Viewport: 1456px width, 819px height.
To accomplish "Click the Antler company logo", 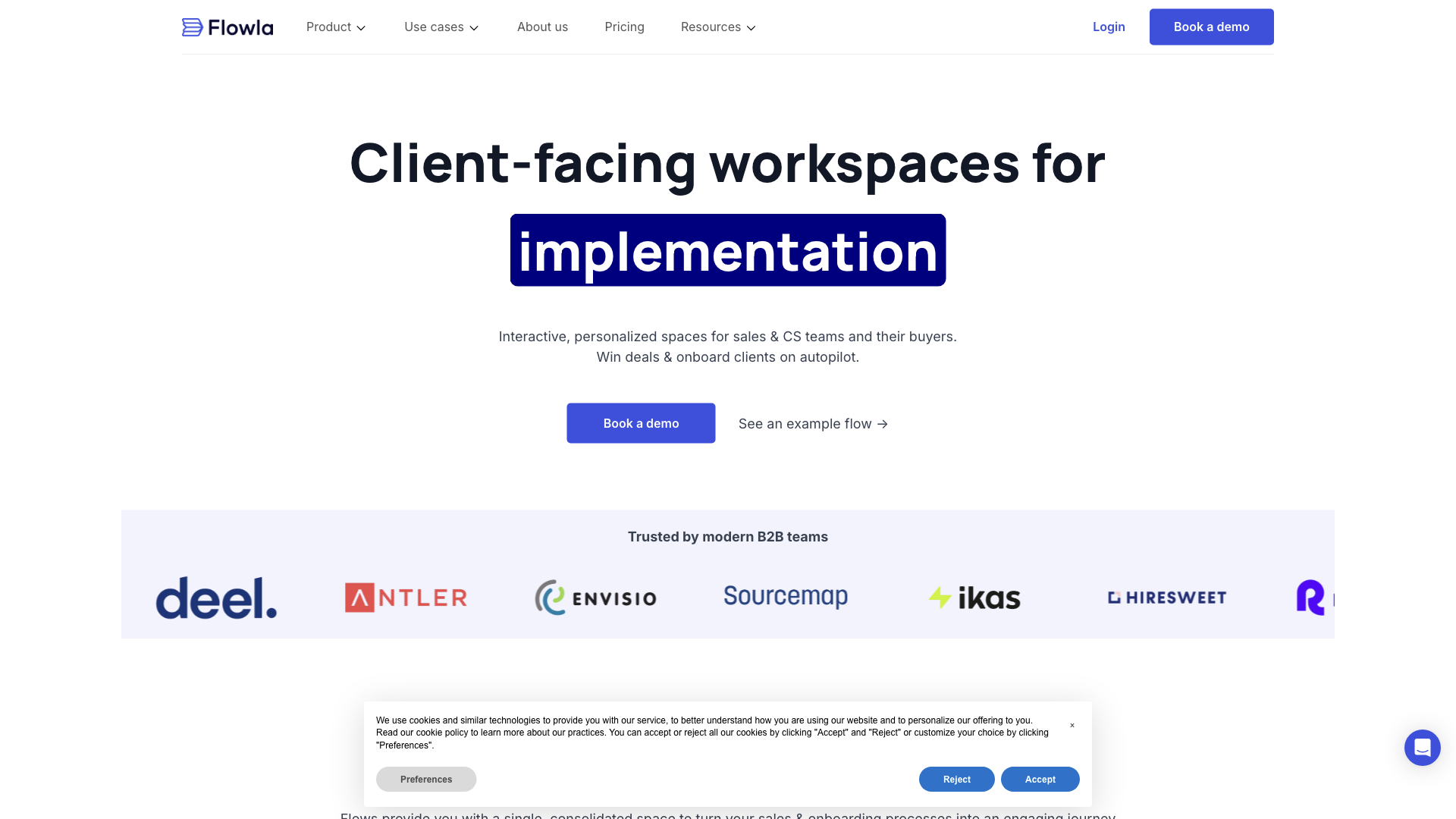I will coord(406,598).
